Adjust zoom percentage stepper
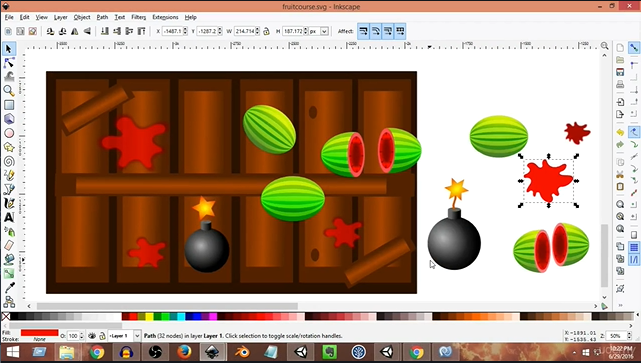Viewport: 641px width, 363px height. 629,336
